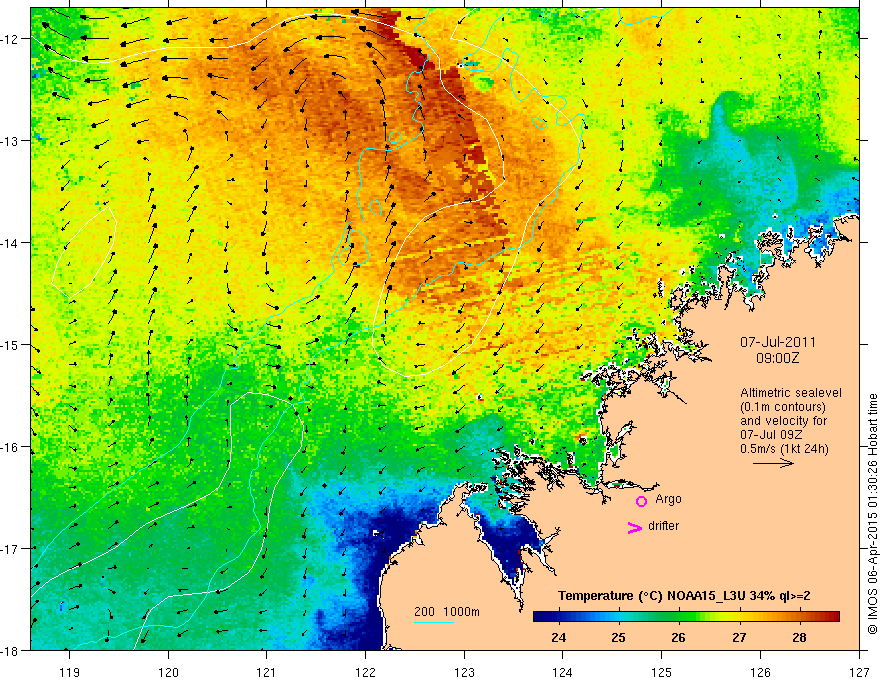Click the IMOS copyright timestamp text
Viewport: 880px width, 680px height.
(873, 514)
